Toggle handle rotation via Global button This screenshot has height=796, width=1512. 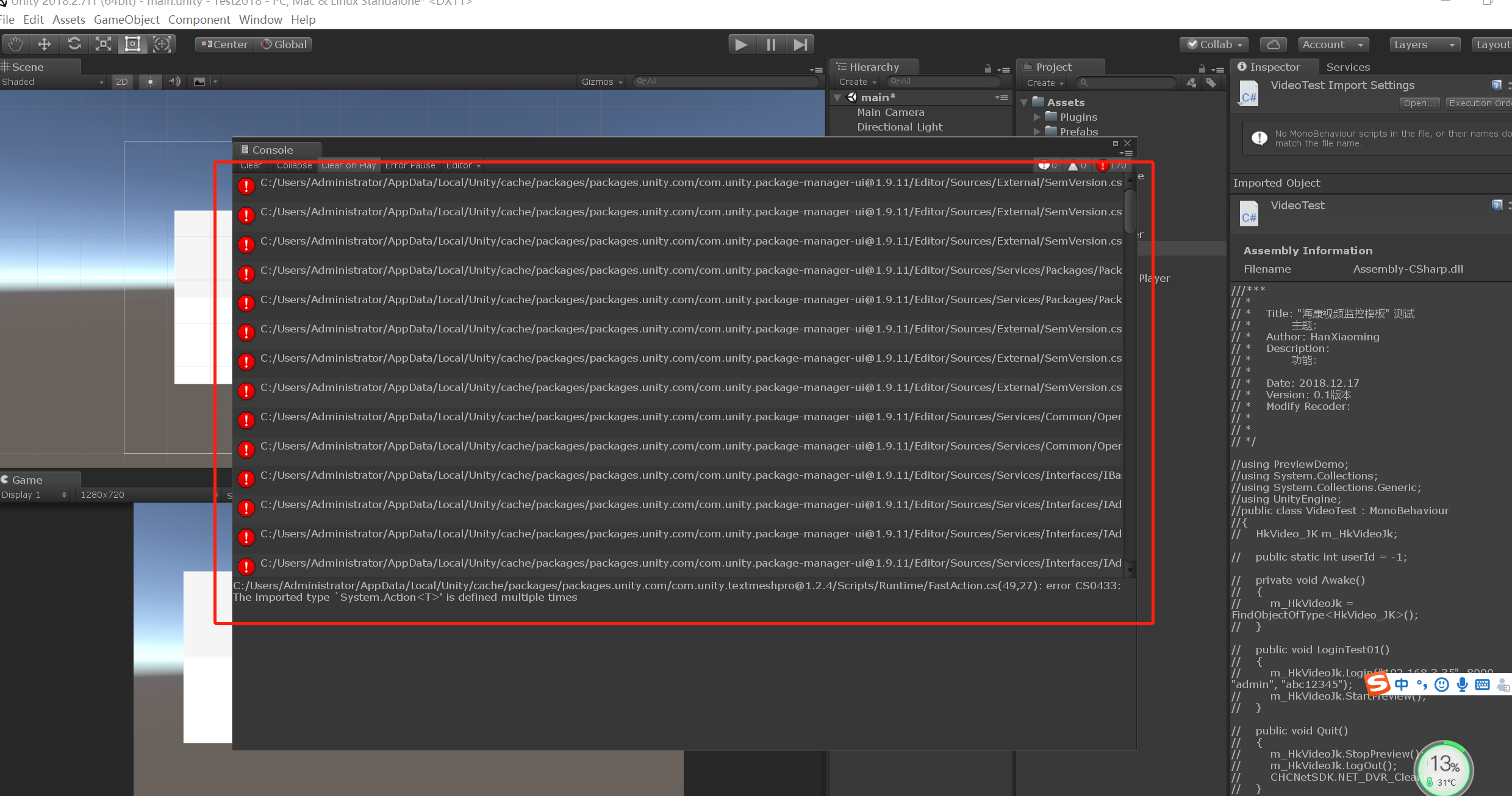click(284, 45)
